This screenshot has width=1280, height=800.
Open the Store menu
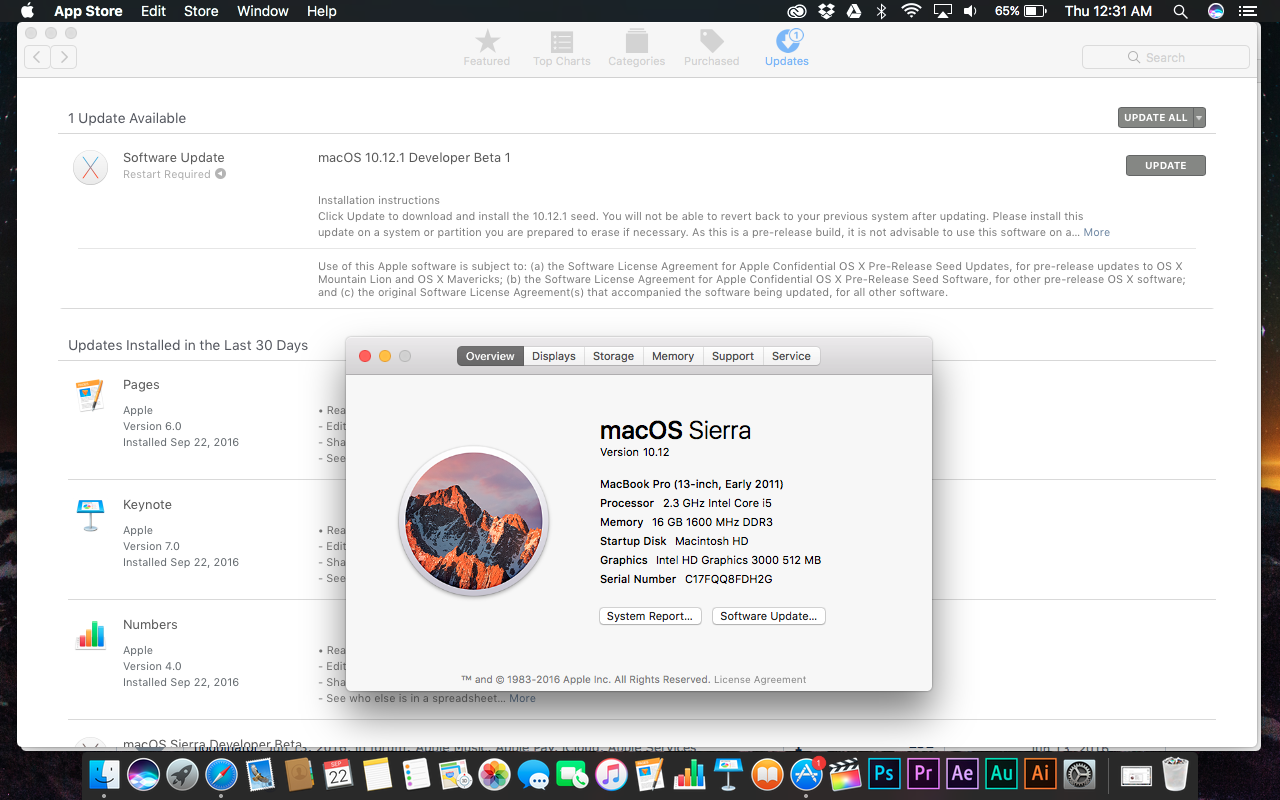pyautogui.click(x=201, y=11)
